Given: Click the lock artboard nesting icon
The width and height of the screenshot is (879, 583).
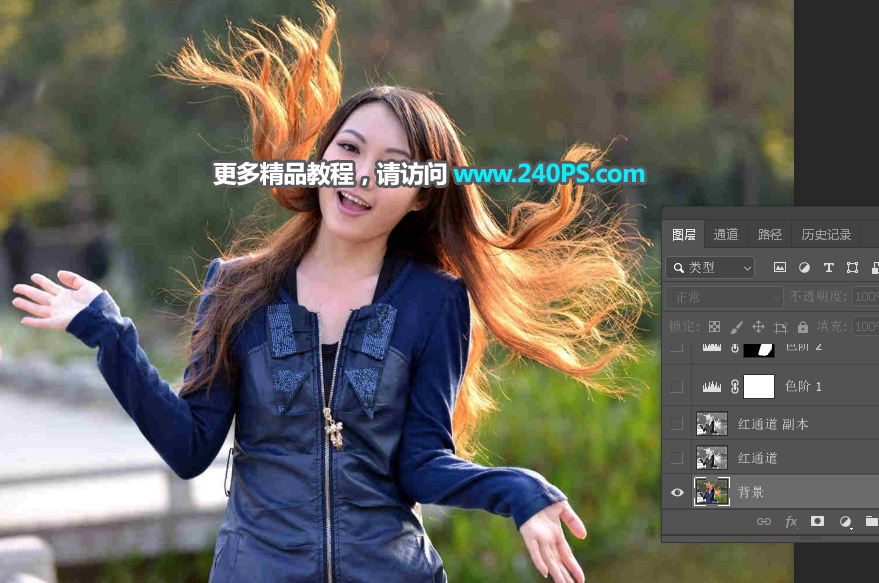Looking at the screenshot, I should (x=781, y=327).
